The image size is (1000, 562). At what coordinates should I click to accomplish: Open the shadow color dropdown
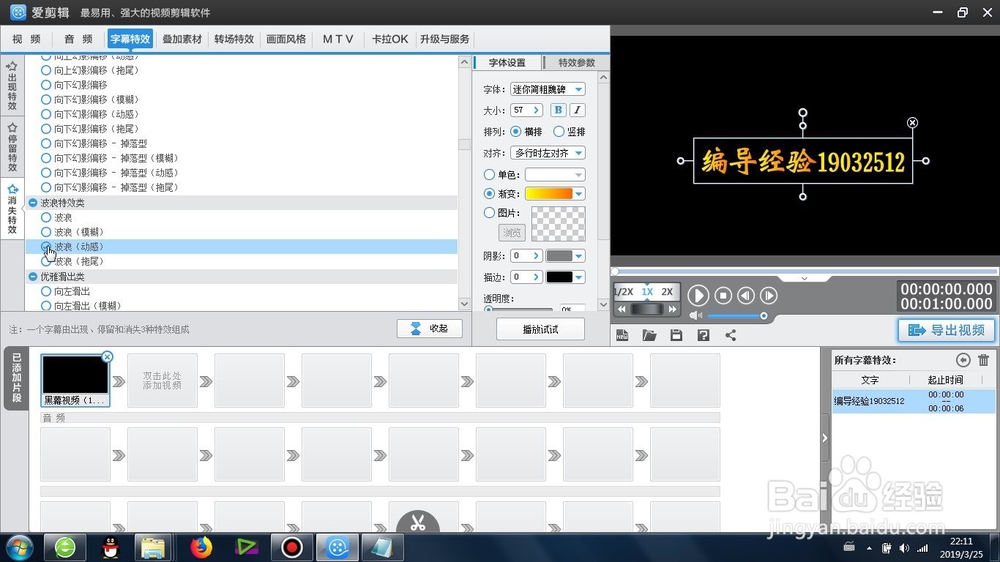click(578, 256)
